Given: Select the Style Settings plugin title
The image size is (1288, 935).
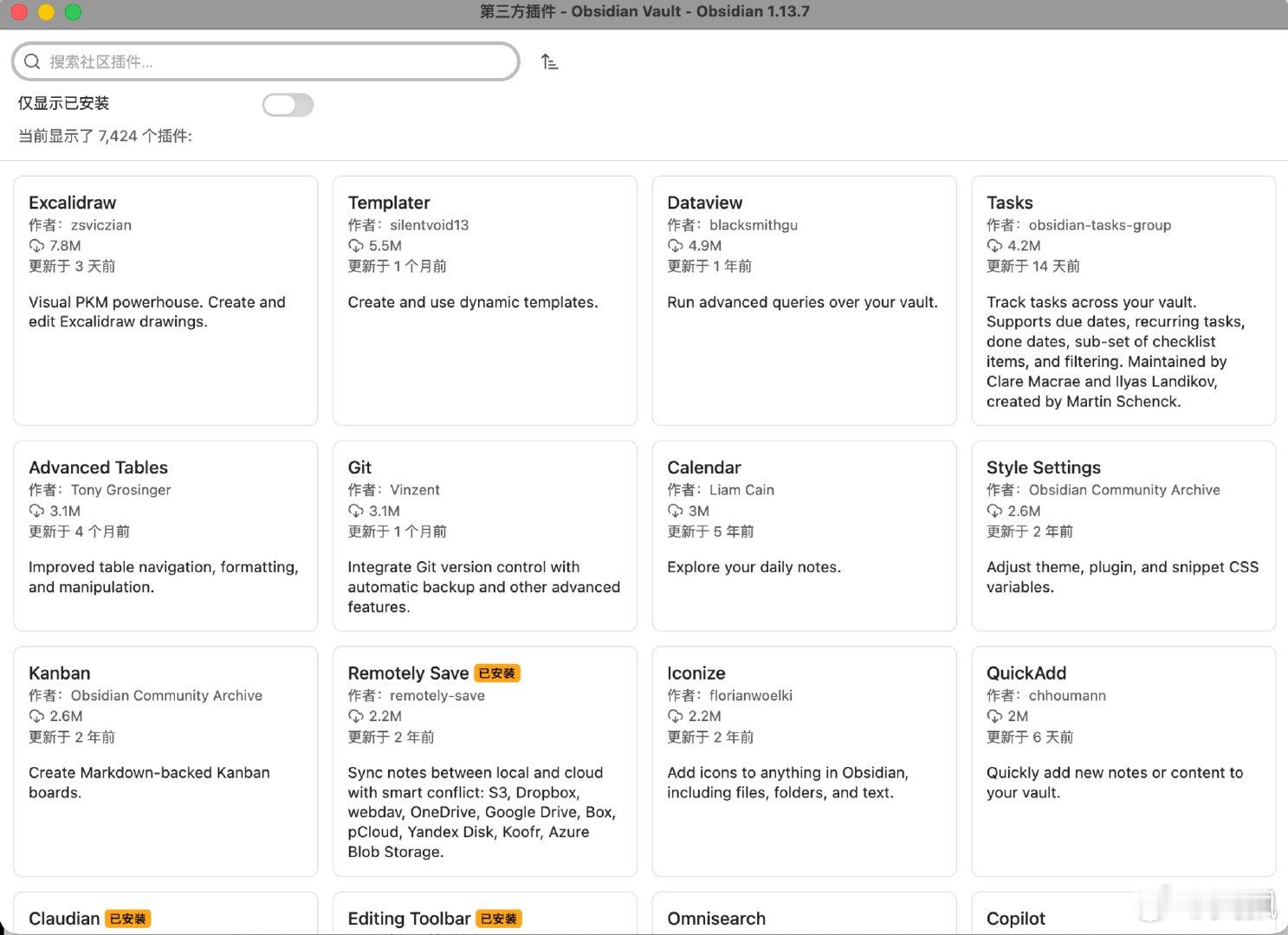Looking at the screenshot, I should coord(1043,467).
